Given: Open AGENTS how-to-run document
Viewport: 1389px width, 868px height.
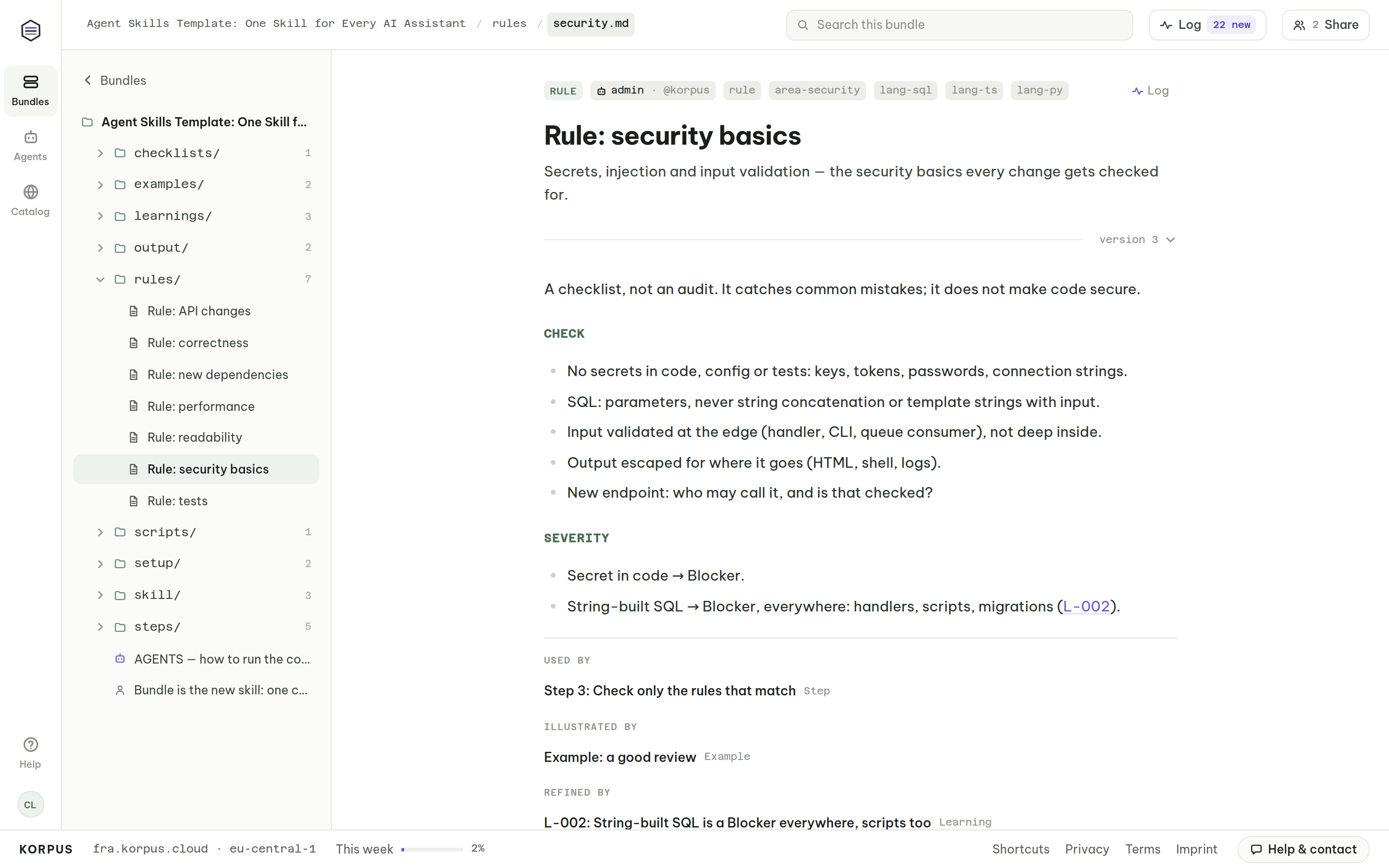Looking at the screenshot, I should pyautogui.click(x=196, y=659).
